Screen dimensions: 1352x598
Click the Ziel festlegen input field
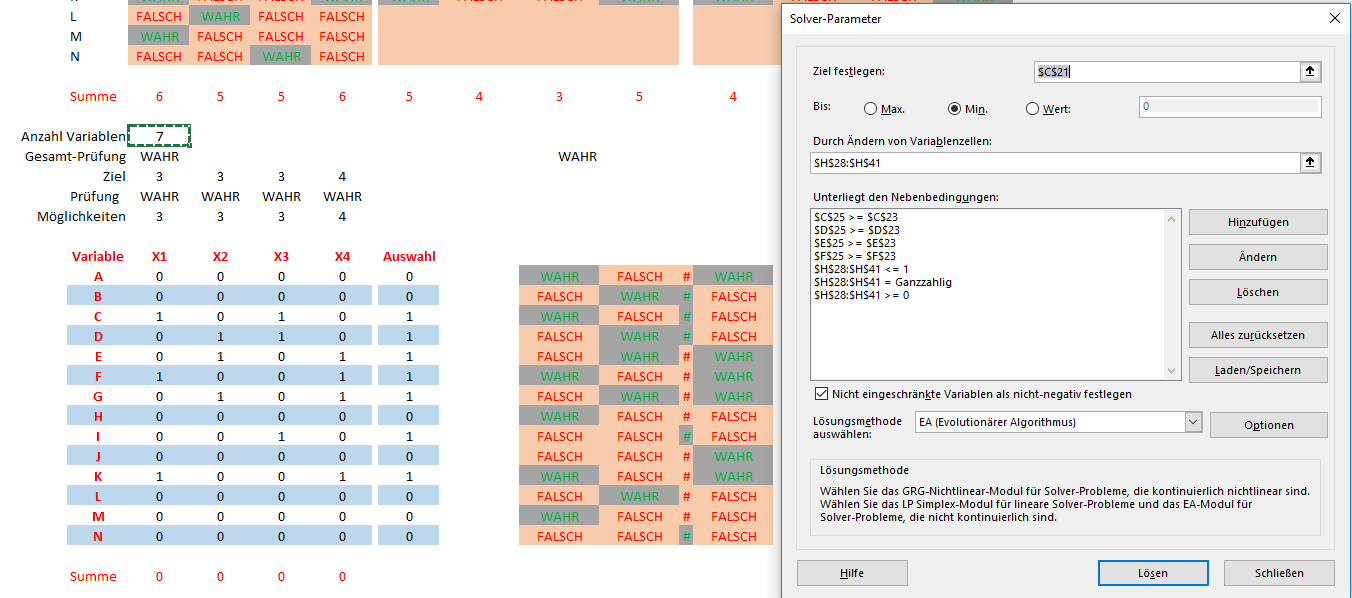click(x=1166, y=71)
